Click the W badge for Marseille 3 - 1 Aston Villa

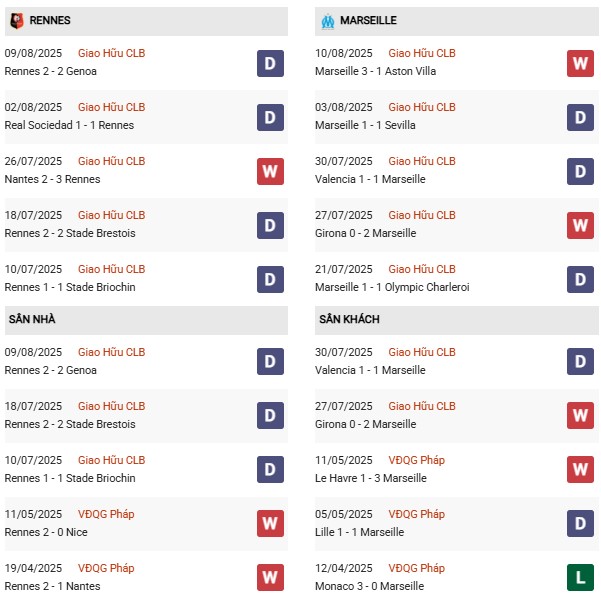coord(581,63)
